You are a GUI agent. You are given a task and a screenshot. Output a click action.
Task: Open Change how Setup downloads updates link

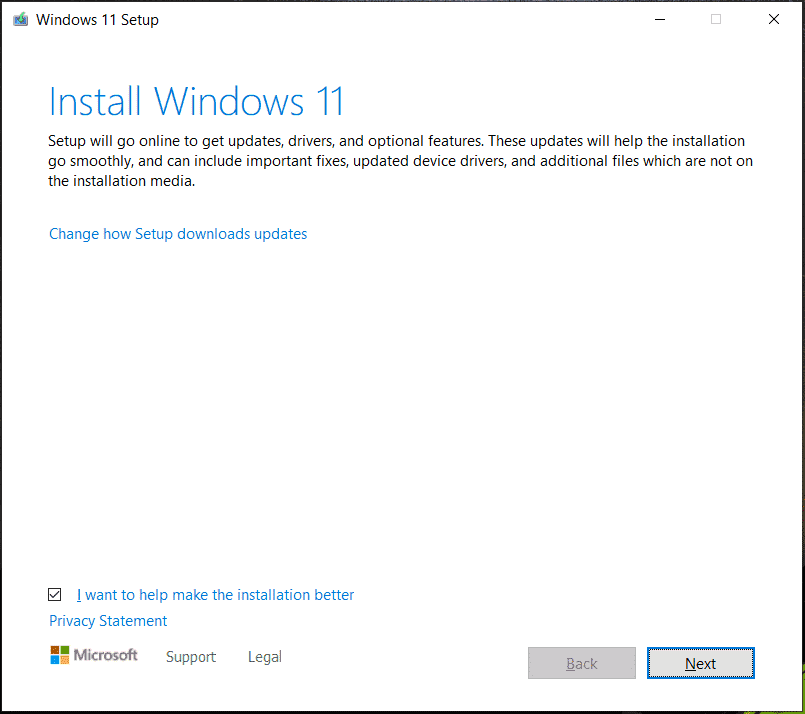point(178,234)
